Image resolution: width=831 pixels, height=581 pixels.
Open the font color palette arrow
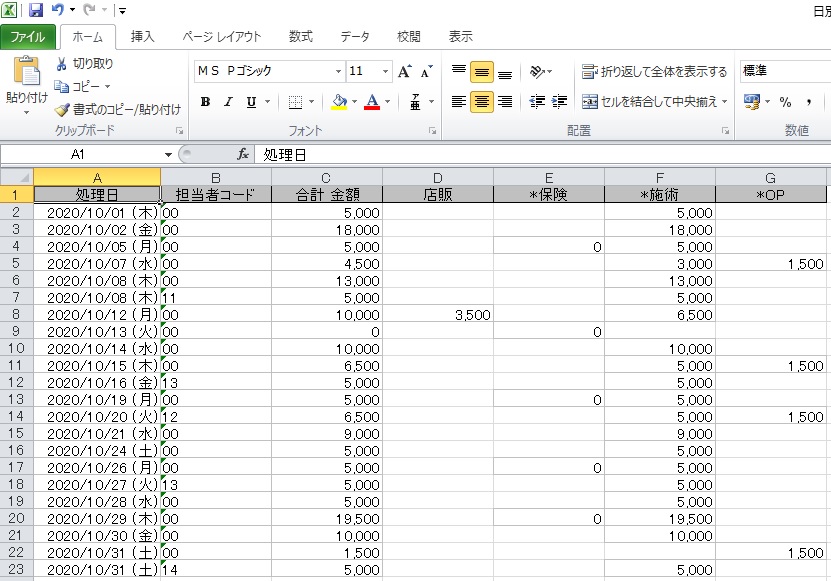click(x=387, y=102)
